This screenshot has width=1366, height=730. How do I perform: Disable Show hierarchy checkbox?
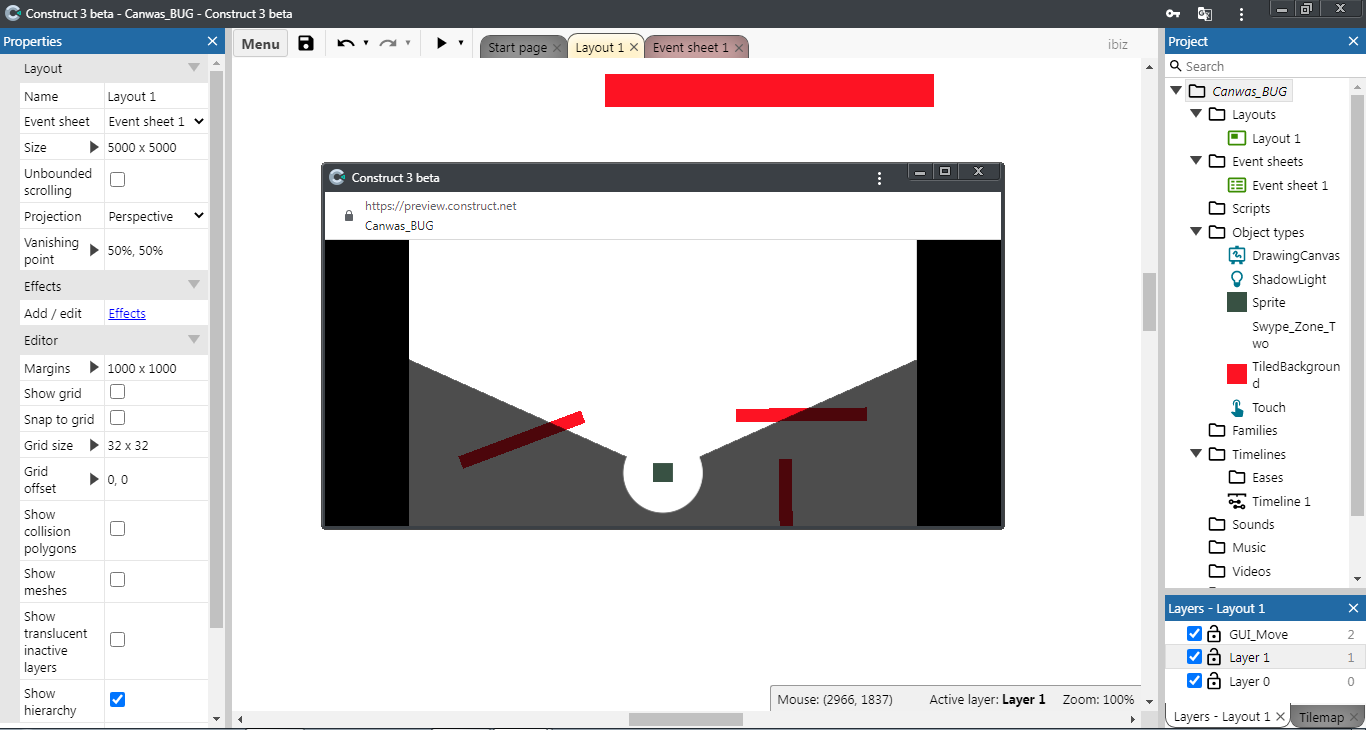(x=117, y=699)
